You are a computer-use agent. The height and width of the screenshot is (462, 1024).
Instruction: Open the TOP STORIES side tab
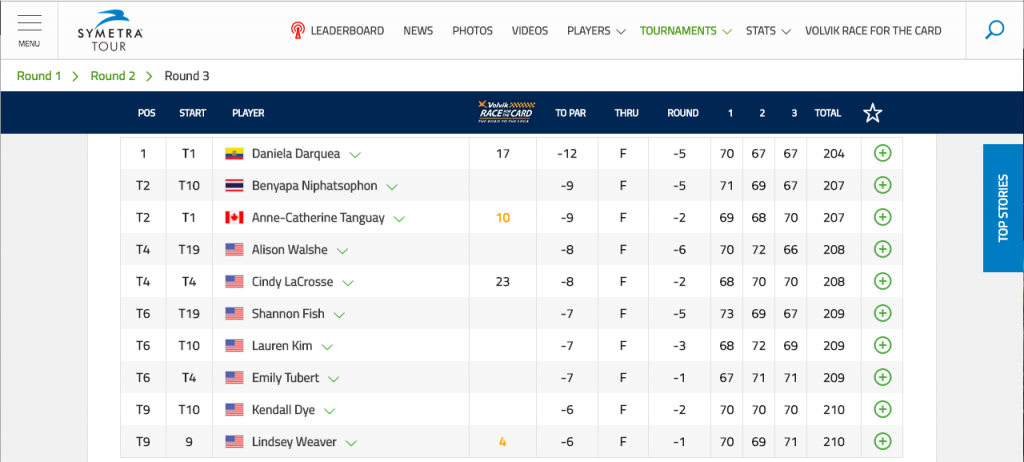point(1003,208)
